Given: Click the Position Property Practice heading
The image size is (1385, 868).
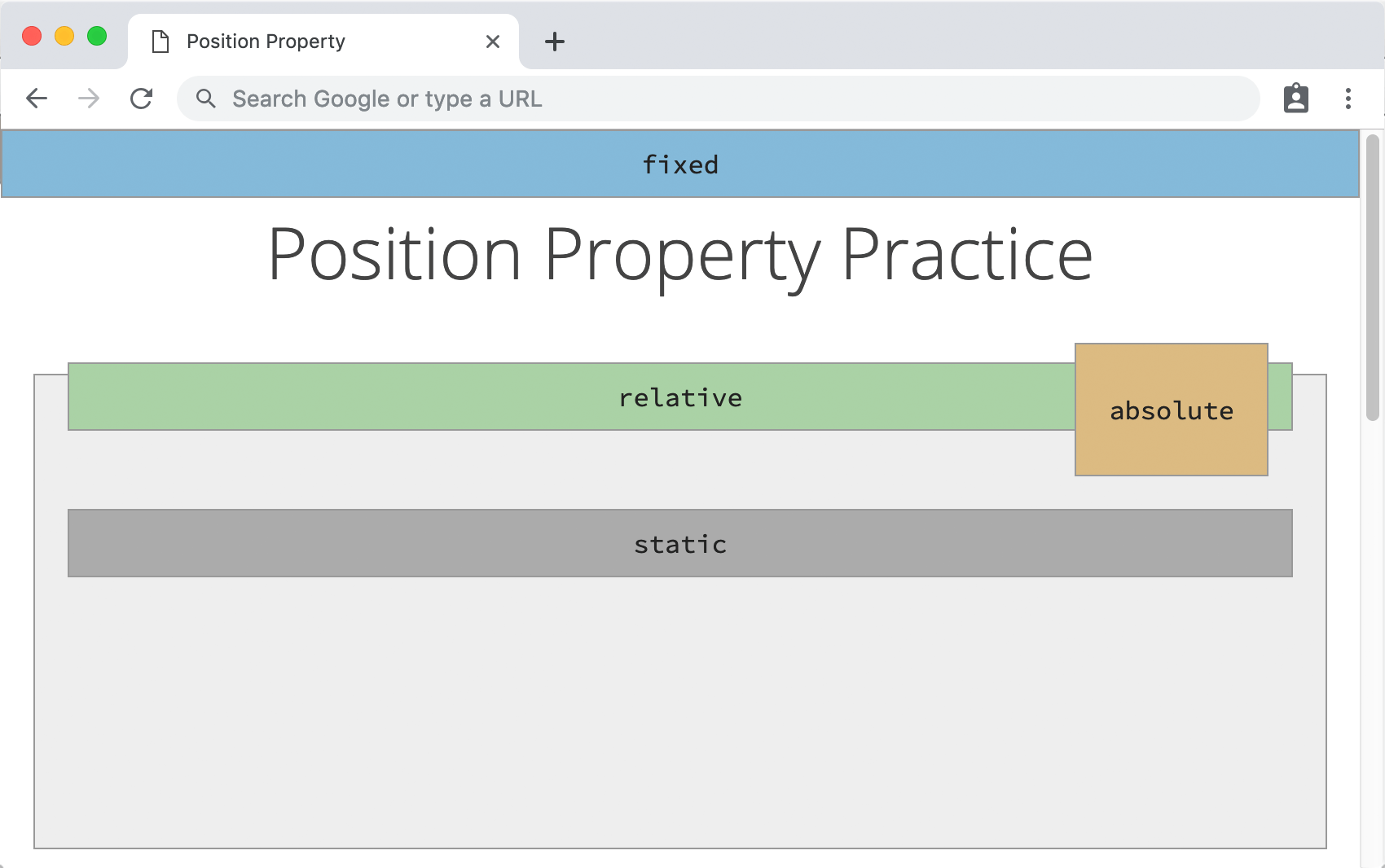Looking at the screenshot, I should [x=680, y=253].
